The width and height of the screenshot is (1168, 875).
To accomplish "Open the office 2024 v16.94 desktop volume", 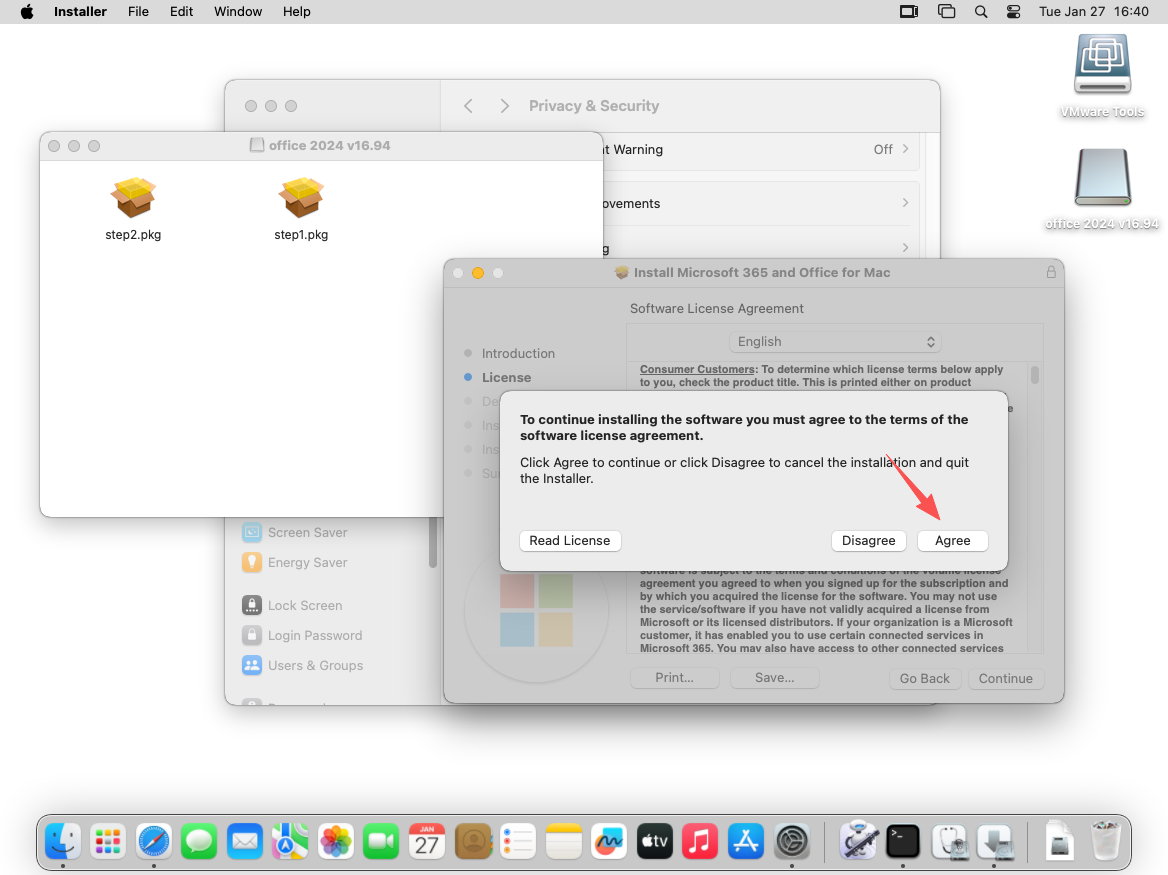I will click(1102, 180).
